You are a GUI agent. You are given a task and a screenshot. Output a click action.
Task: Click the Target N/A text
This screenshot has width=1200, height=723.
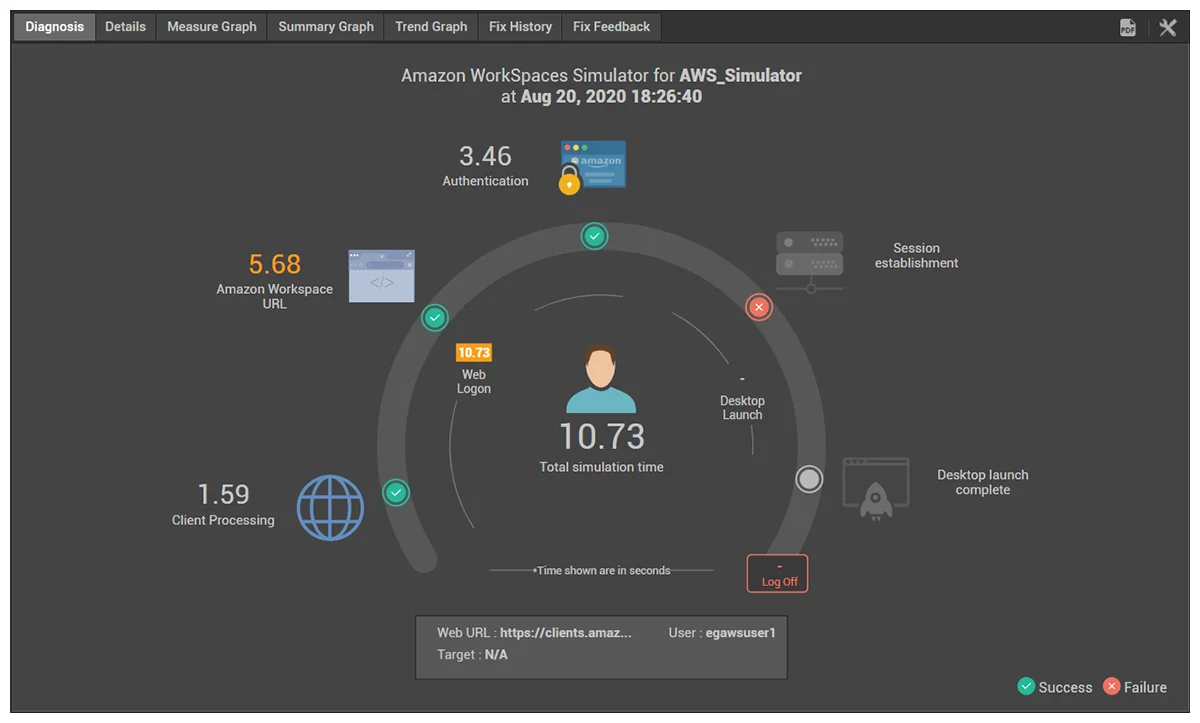tap(472, 655)
